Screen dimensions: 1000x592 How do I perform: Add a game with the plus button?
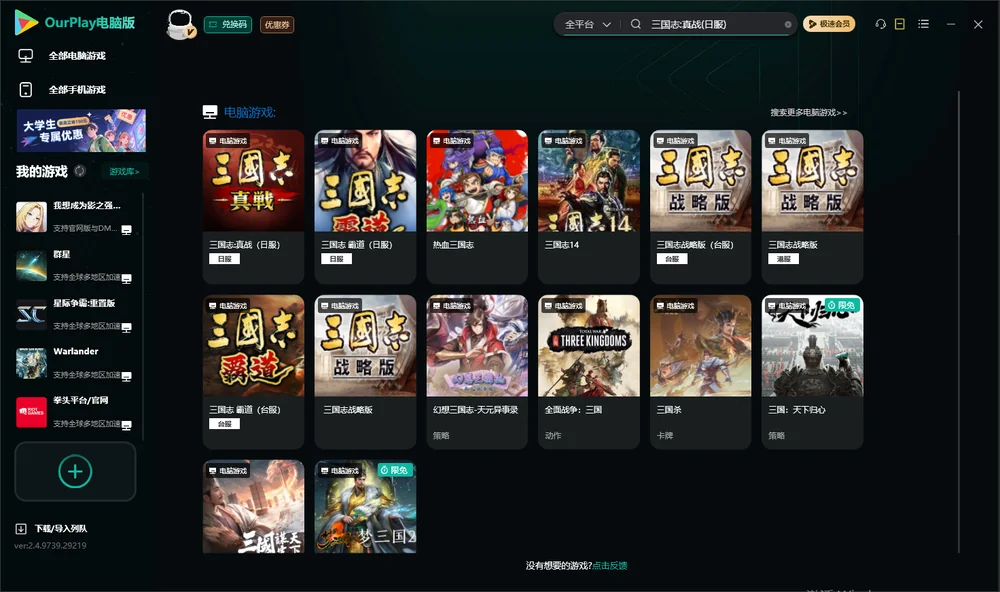tap(75, 471)
